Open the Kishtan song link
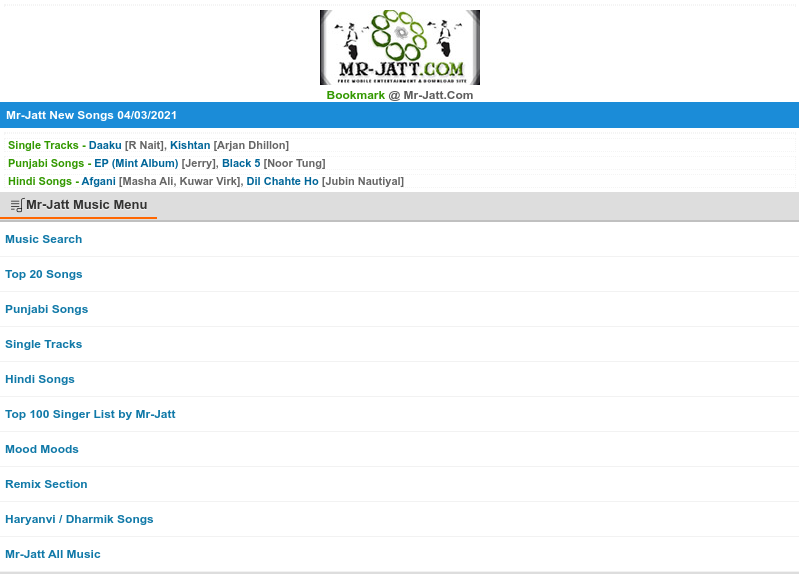799x574 pixels. (190, 145)
